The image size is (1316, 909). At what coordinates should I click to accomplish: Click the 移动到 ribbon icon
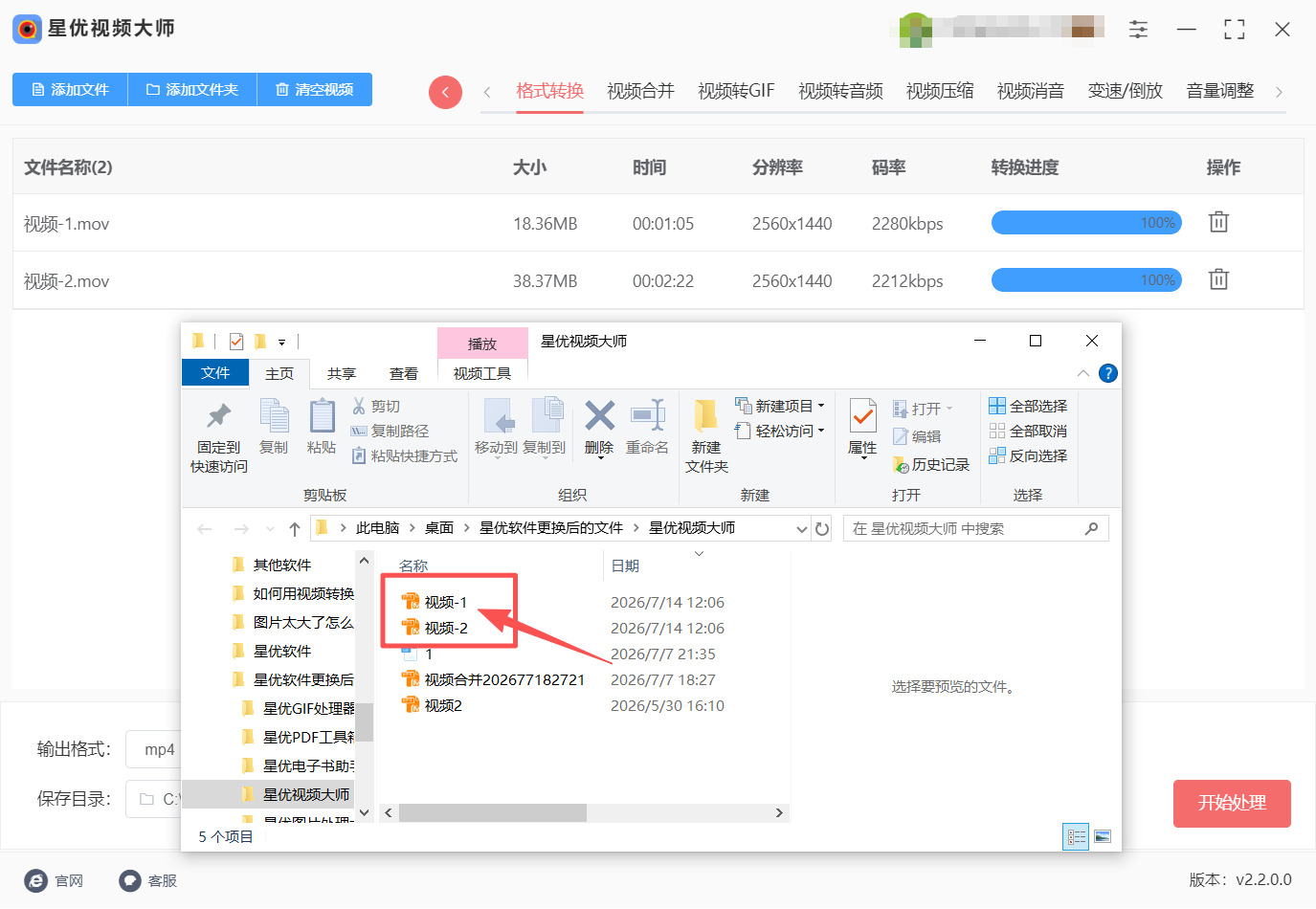(x=498, y=416)
